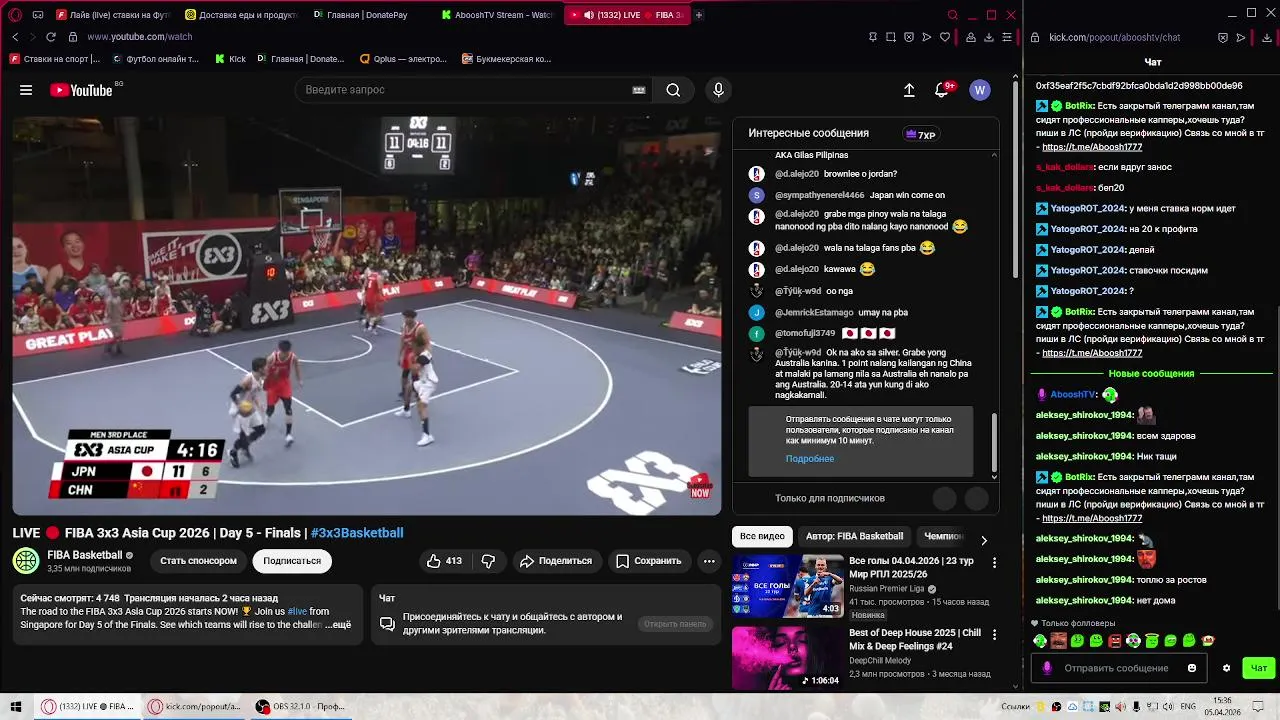Viewport: 1280px width, 720px height.
Task: Click green 'Чат' send button
Action: pyautogui.click(x=1259, y=668)
